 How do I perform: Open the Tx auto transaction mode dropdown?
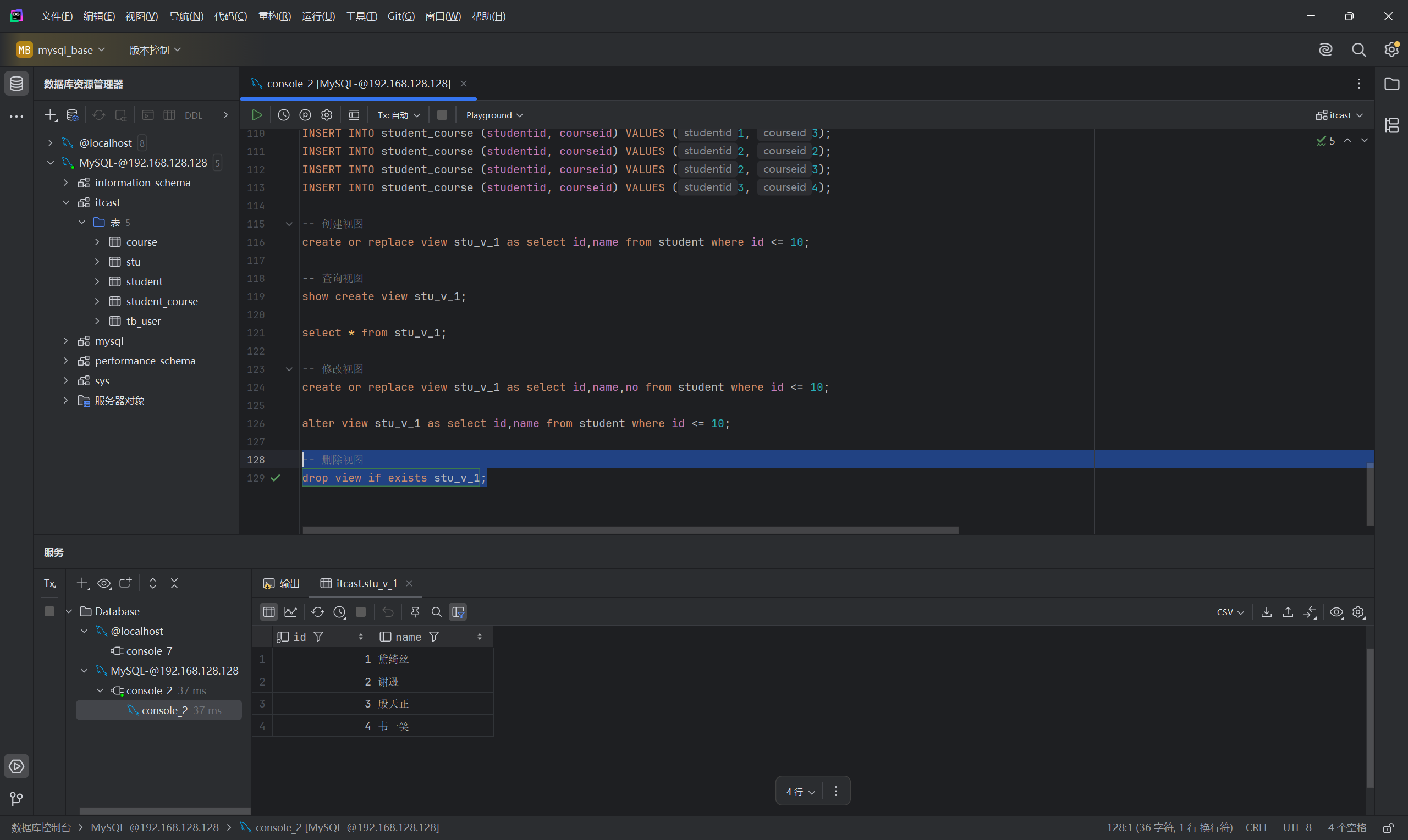399,115
